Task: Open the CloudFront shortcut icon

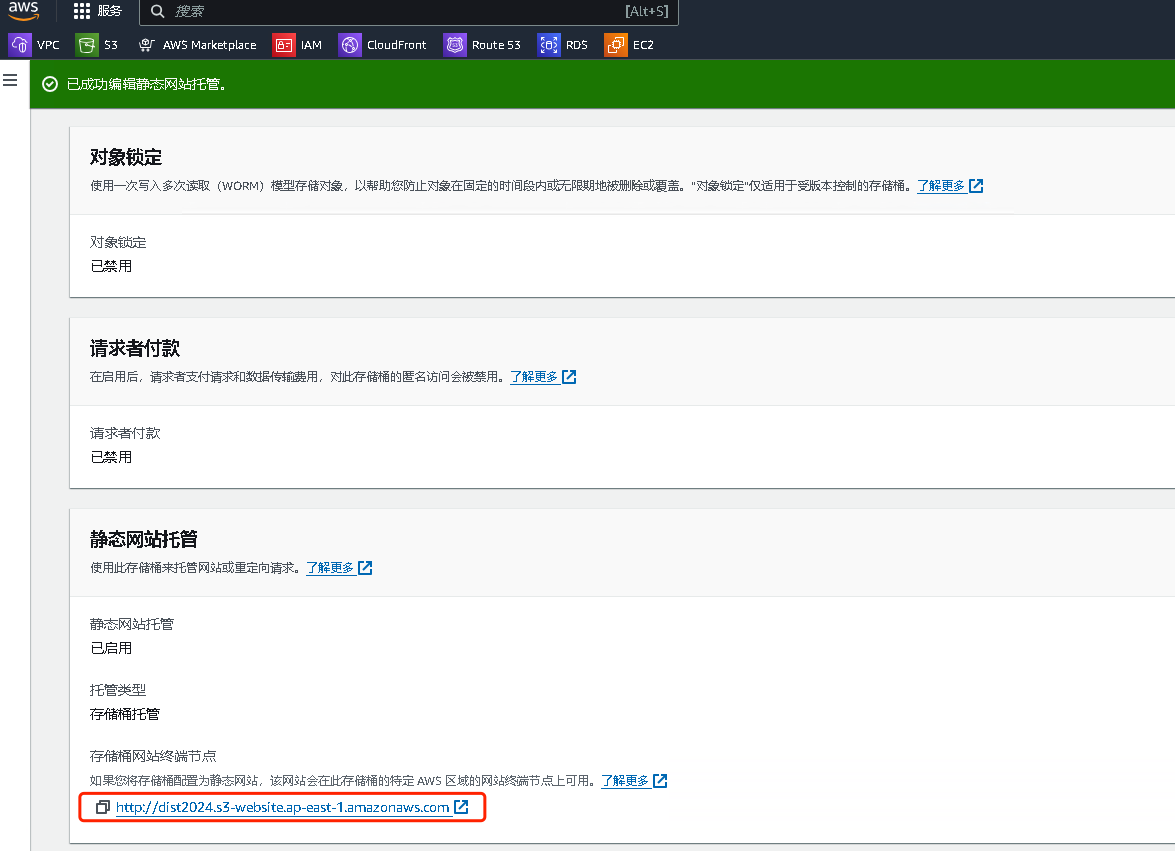Action: [350, 45]
